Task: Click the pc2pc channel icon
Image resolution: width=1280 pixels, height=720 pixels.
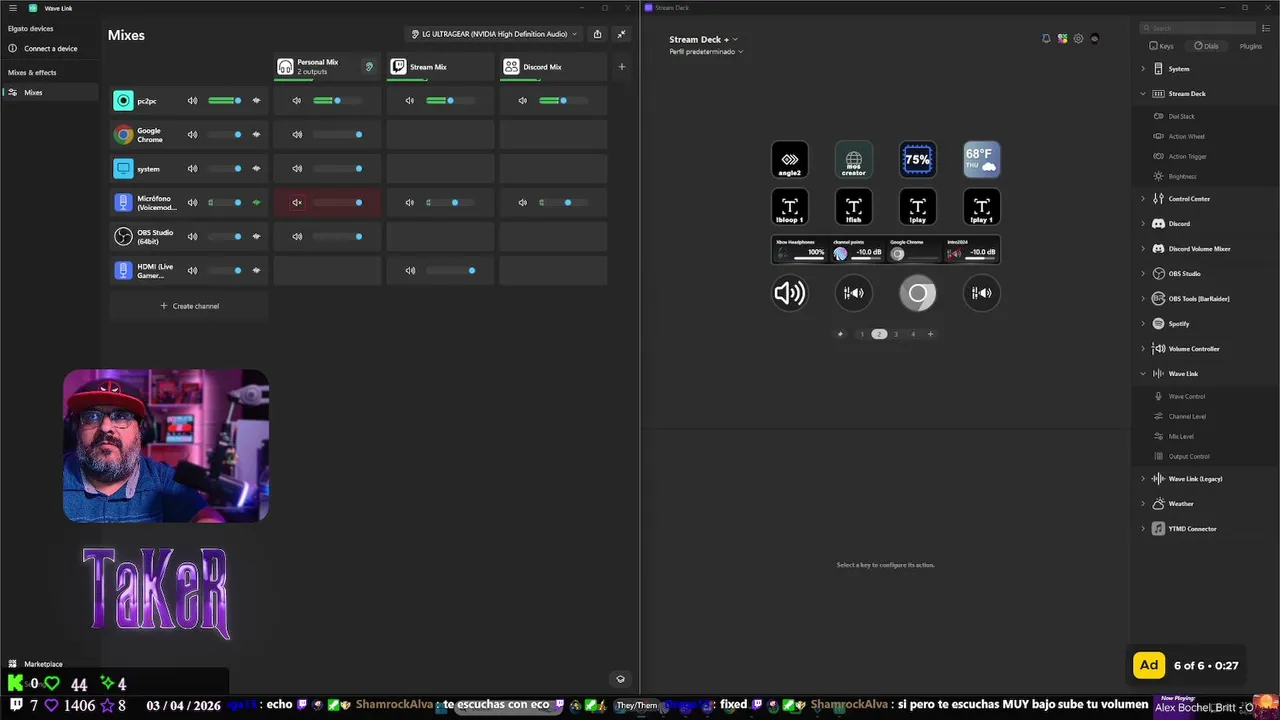Action: 123,101
